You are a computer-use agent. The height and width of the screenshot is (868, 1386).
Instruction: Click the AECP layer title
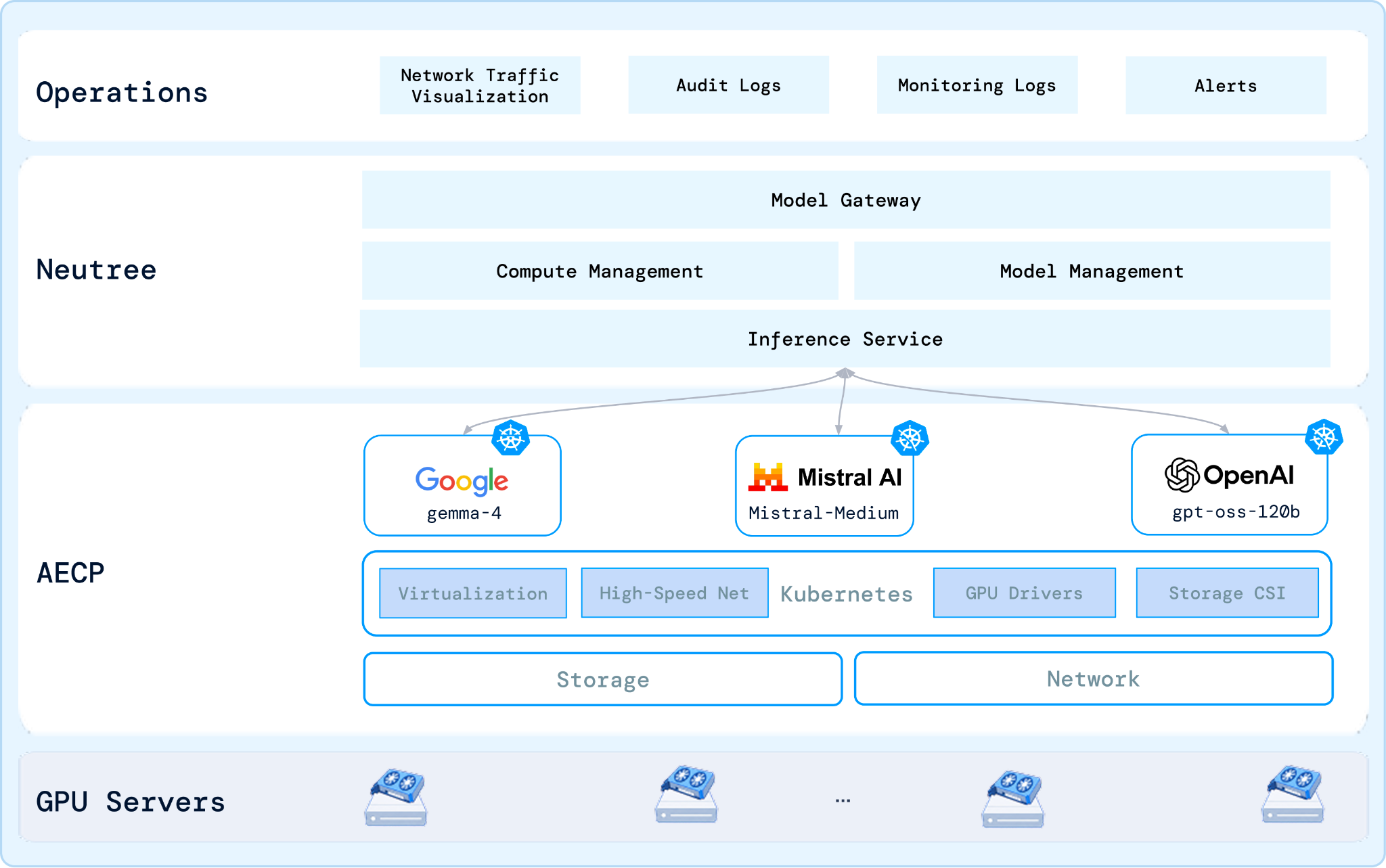[x=70, y=573]
